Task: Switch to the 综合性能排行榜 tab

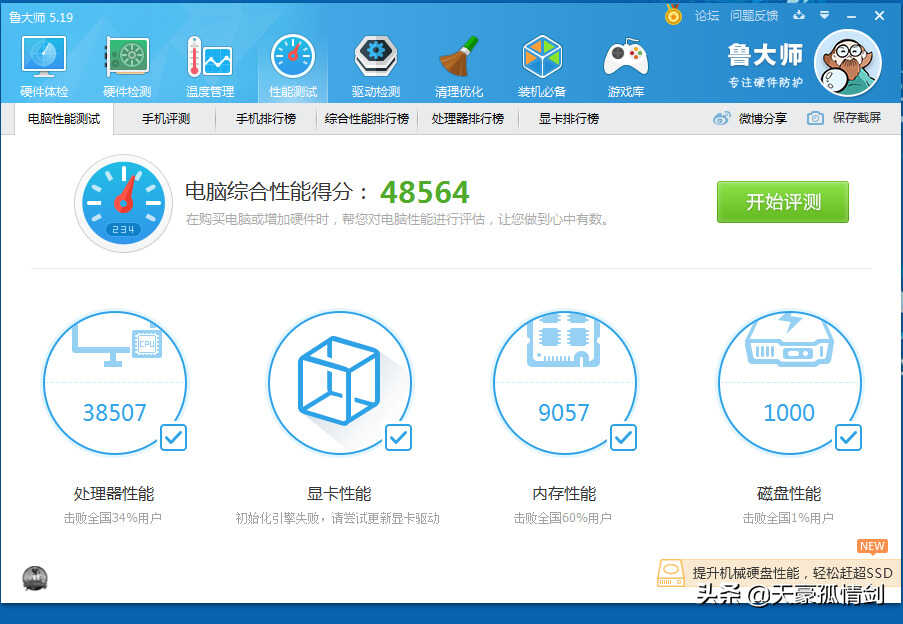Action: [366, 119]
